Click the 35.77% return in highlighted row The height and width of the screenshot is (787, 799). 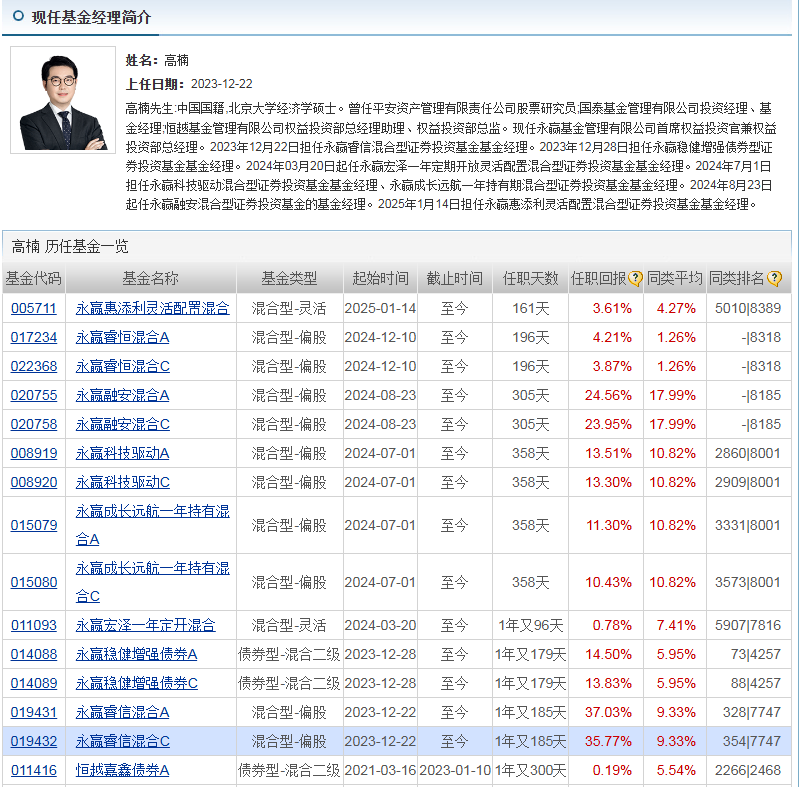608,742
